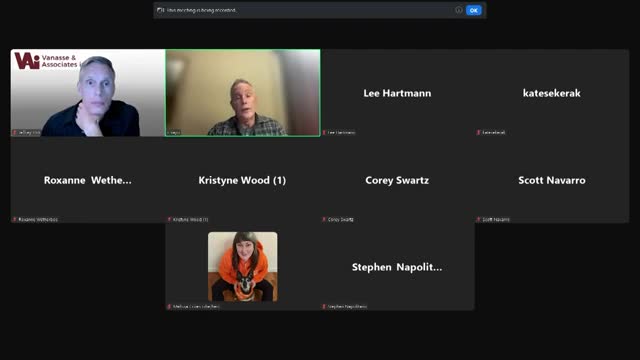Click muted mic icon on Lee Hartmann tile
Image resolution: width=640 pixels, height=360 pixels.
click(324, 133)
